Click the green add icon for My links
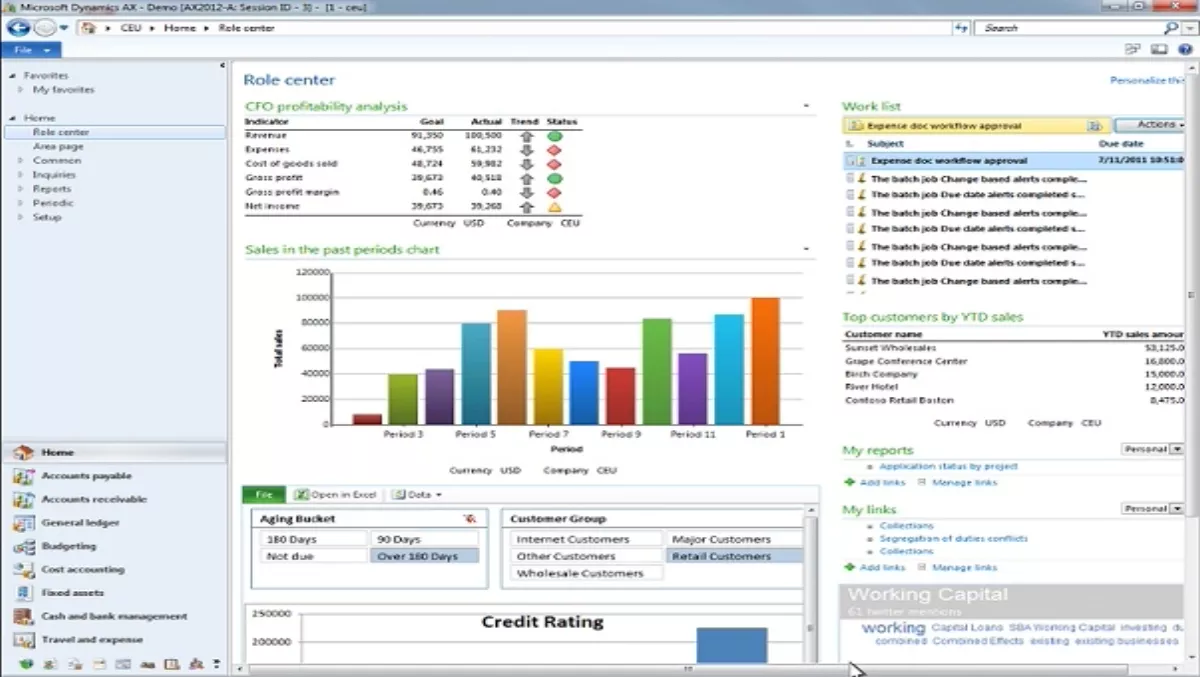 coord(850,568)
